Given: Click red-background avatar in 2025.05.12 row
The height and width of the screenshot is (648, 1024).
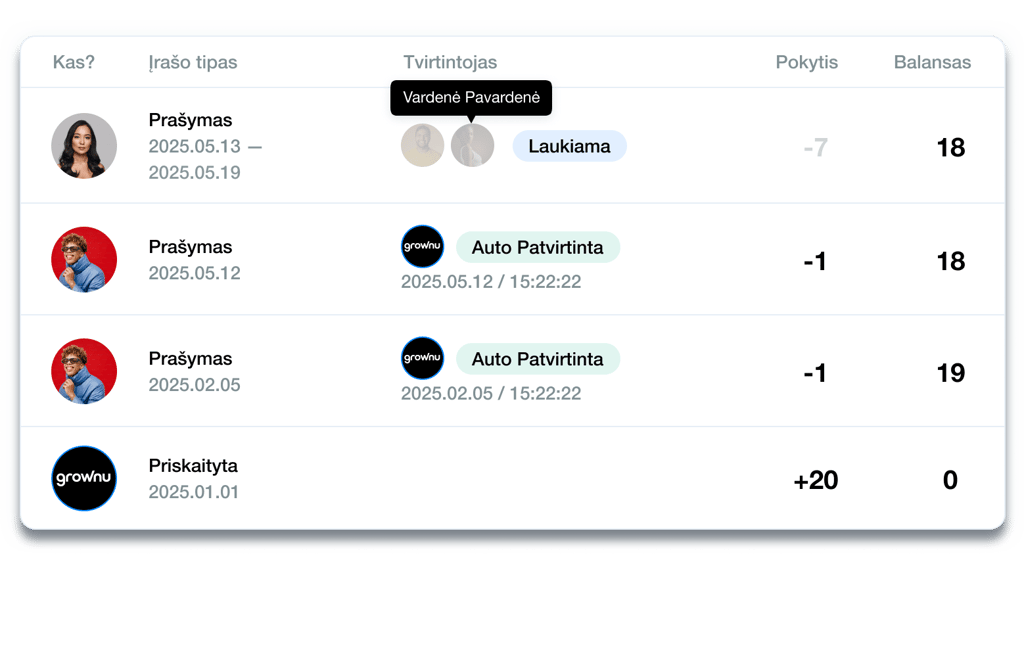Looking at the screenshot, I should 84,259.
